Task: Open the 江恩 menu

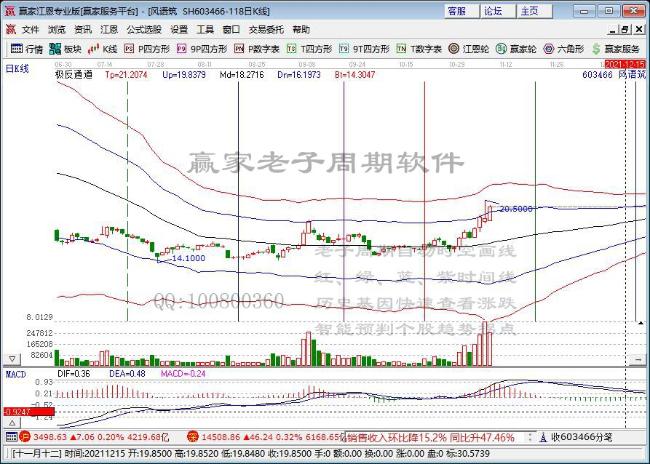Action: click(x=109, y=29)
